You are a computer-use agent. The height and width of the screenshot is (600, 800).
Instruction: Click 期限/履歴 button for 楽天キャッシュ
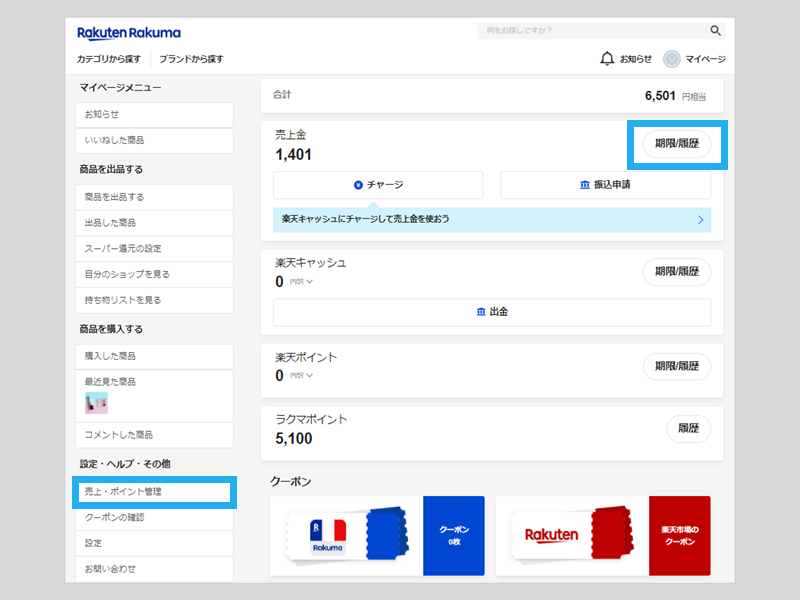677,272
